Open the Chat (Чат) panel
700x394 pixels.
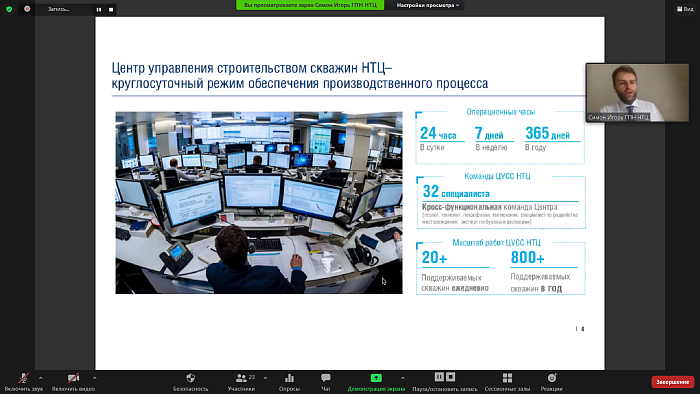(326, 378)
